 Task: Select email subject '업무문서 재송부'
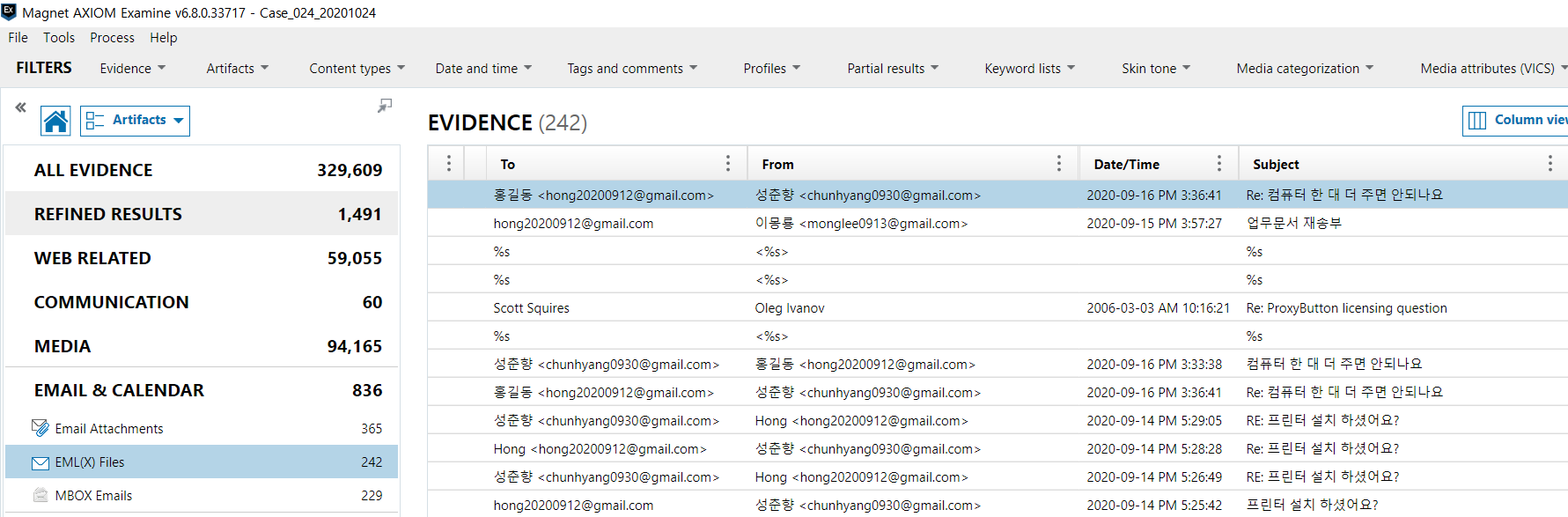[1293, 224]
